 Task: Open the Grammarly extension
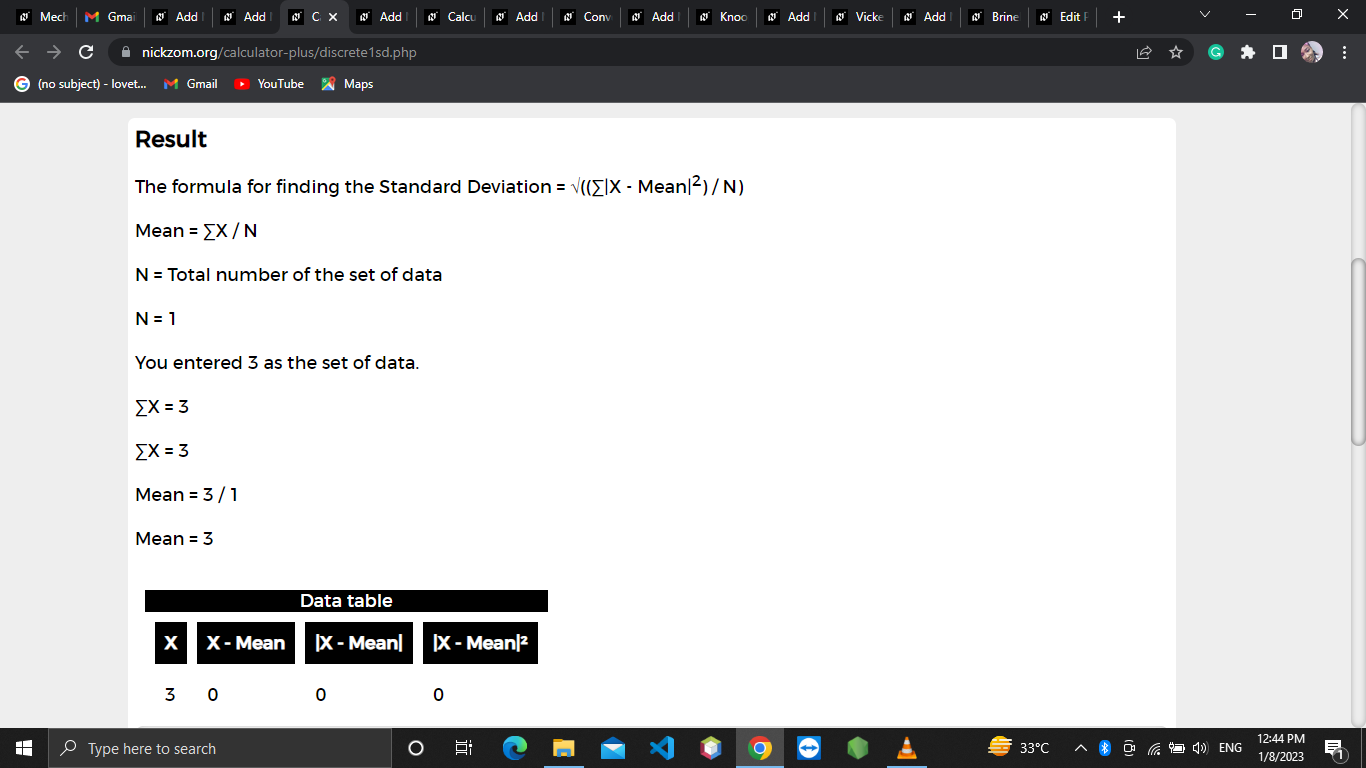point(1216,52)
